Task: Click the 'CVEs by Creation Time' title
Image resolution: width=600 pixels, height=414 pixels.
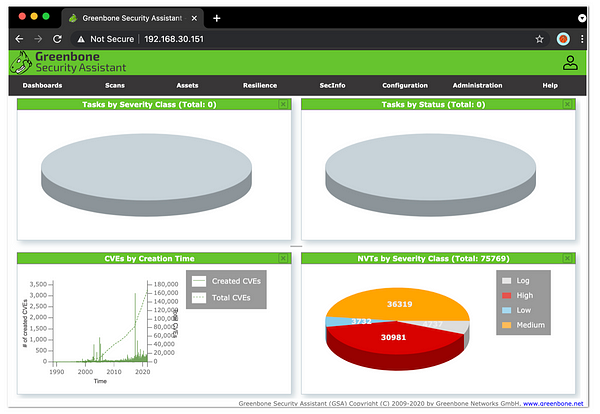Action: pyautogui.click(x=149, y=259)
